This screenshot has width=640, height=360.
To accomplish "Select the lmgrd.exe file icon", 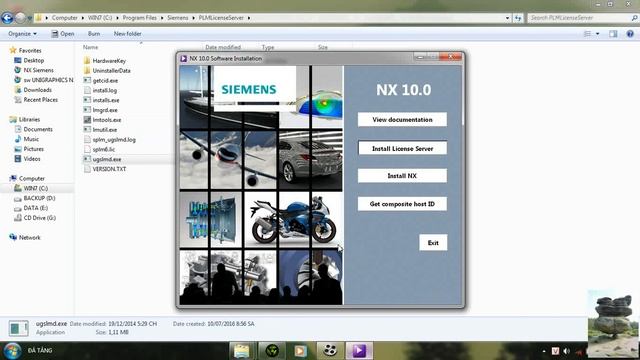I will pyautogui.click(x=87, y=110).
